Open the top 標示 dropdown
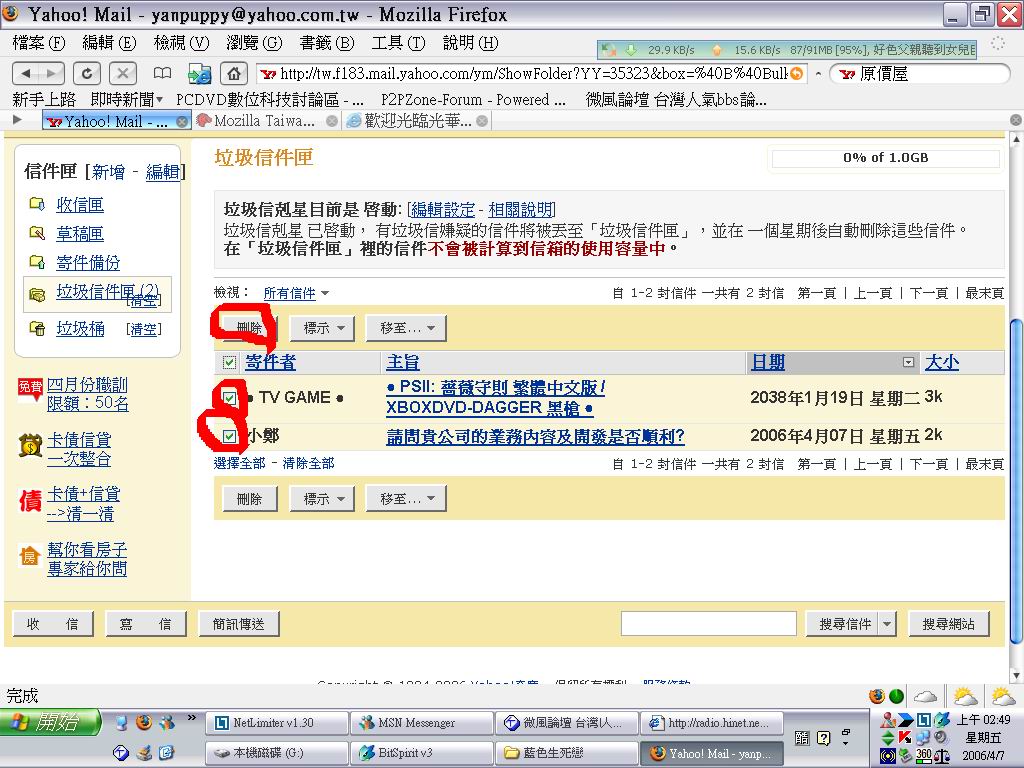The image size is (1024, 768). [x=322, y=328]
